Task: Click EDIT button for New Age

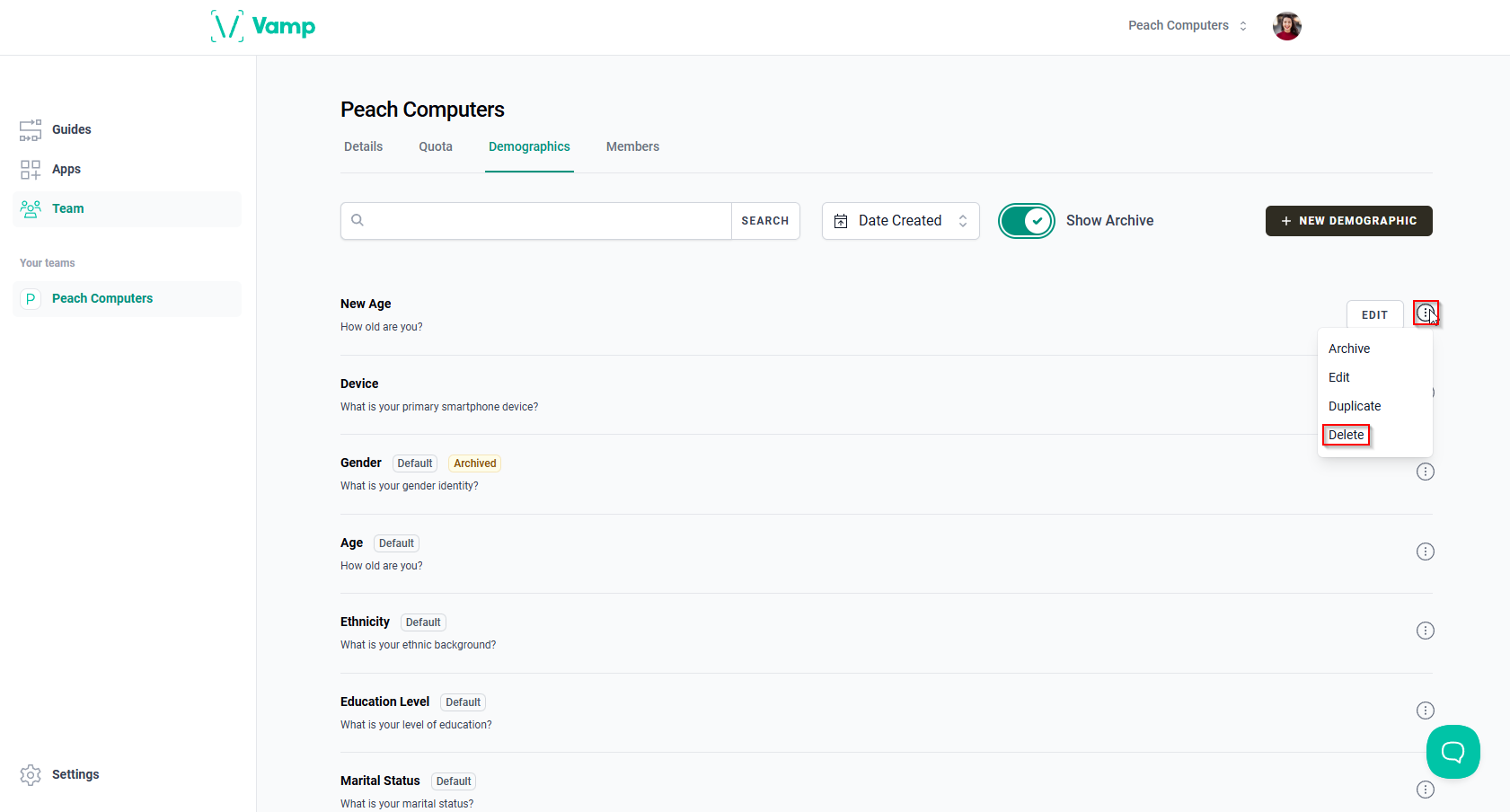Action: (x=1374, y=314)
